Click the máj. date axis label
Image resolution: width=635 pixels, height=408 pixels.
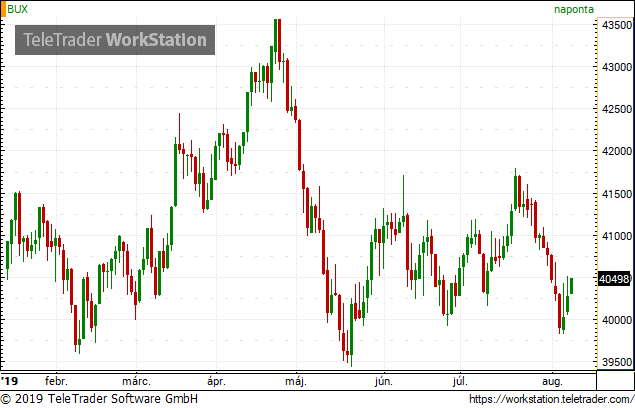296,381
